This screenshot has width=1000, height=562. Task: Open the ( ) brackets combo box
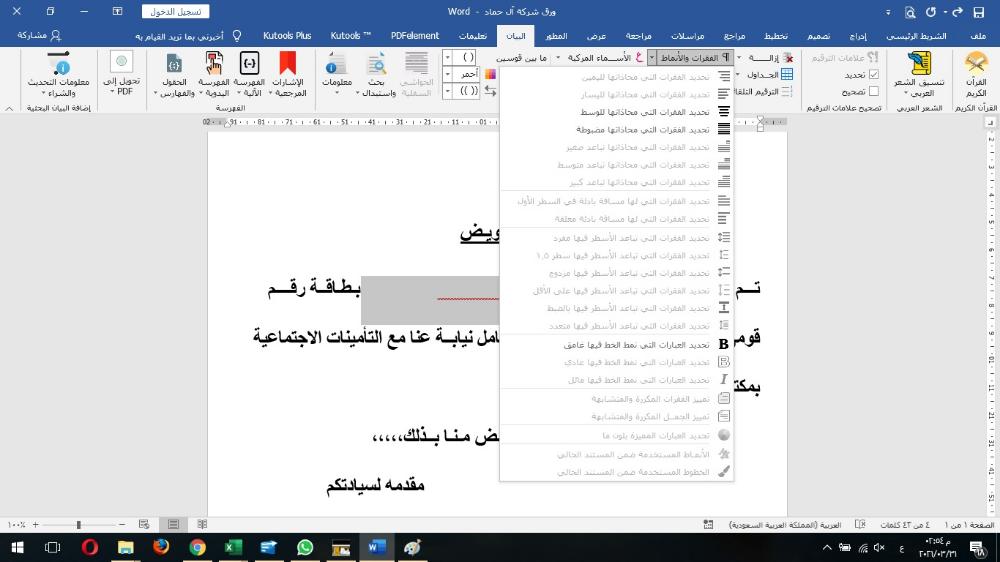(460, 57)
